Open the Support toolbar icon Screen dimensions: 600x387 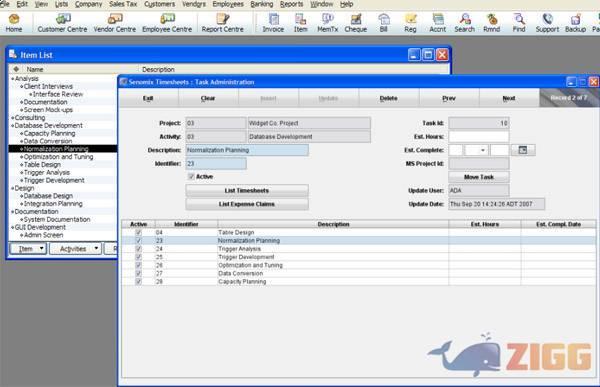click(547, 23)
